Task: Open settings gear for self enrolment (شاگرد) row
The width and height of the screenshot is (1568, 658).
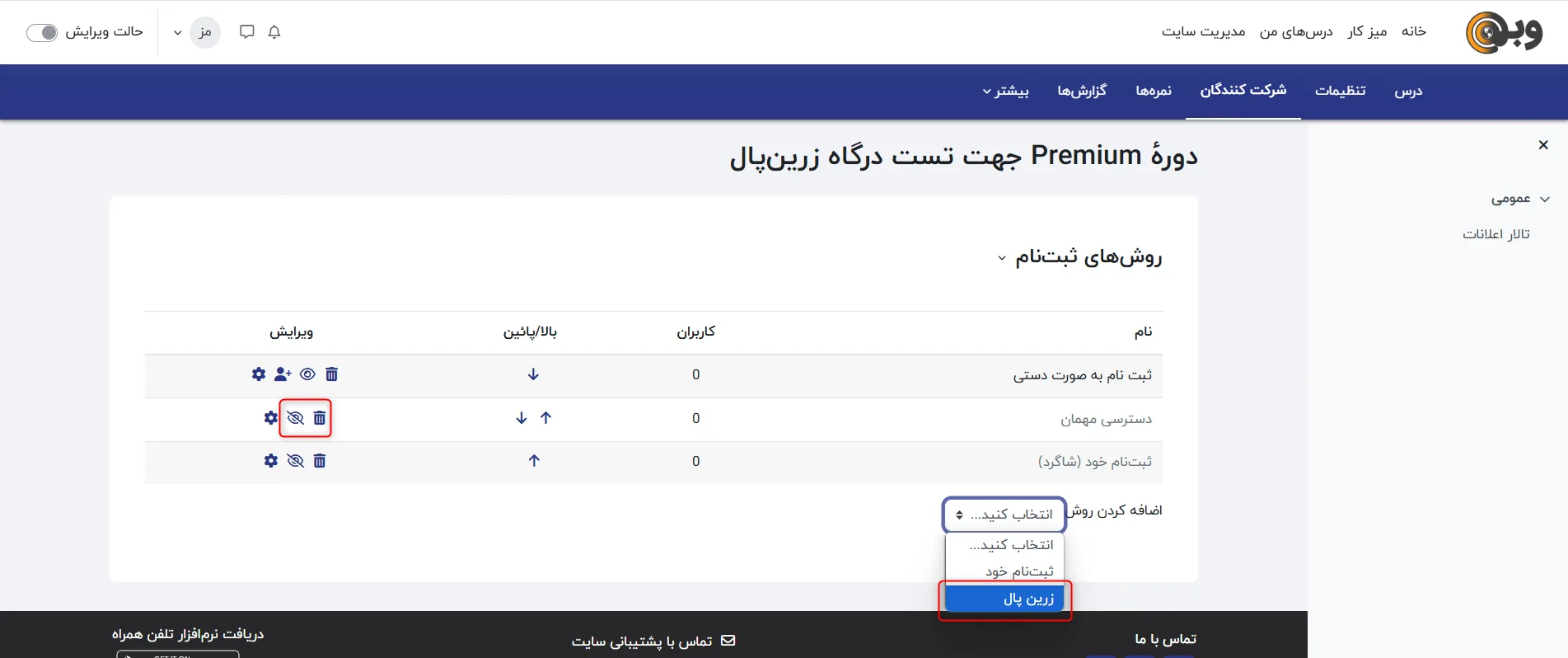Action: [271, 461]
